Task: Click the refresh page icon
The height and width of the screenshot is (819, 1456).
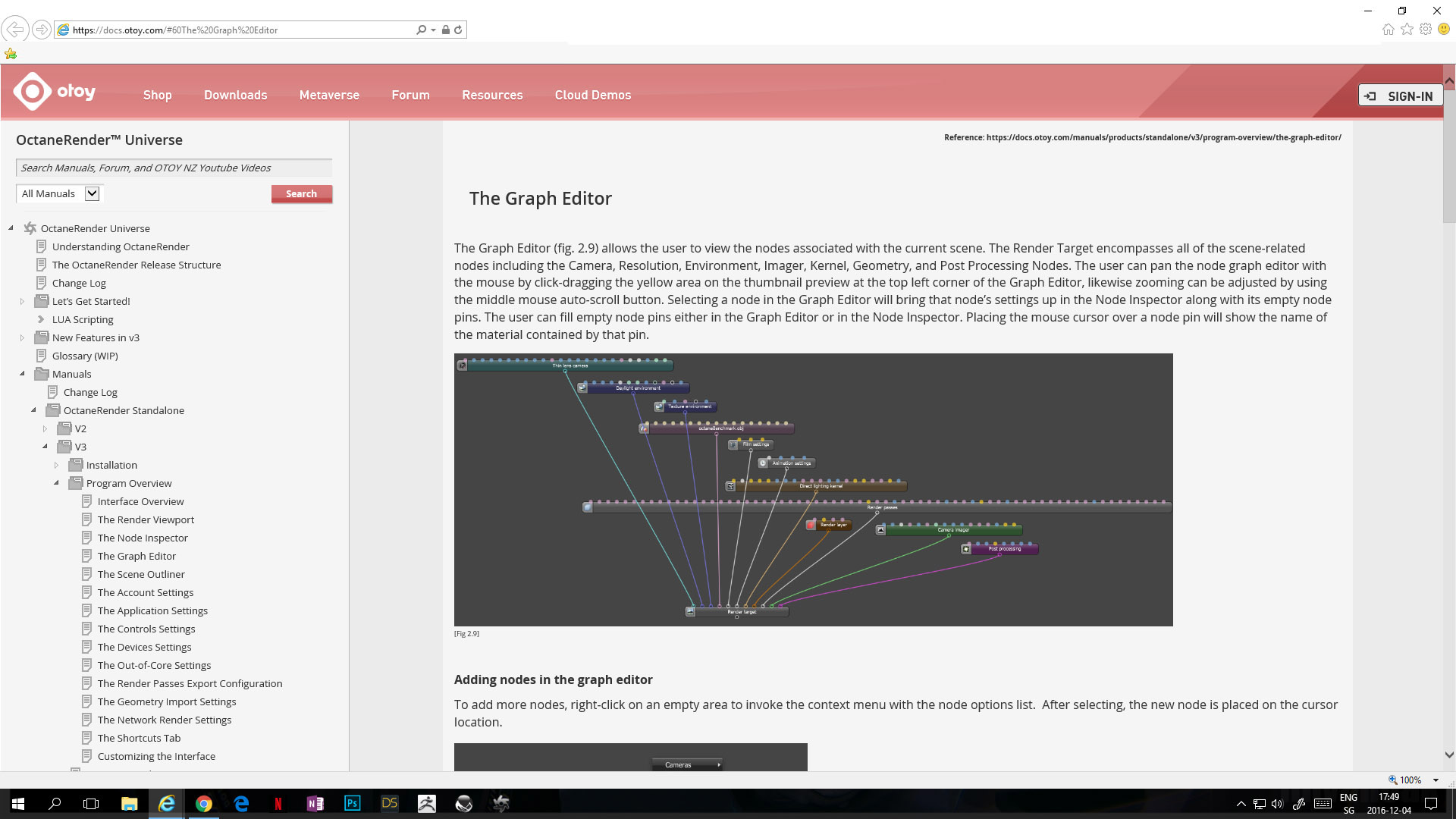Action: [x=458, y=30]
